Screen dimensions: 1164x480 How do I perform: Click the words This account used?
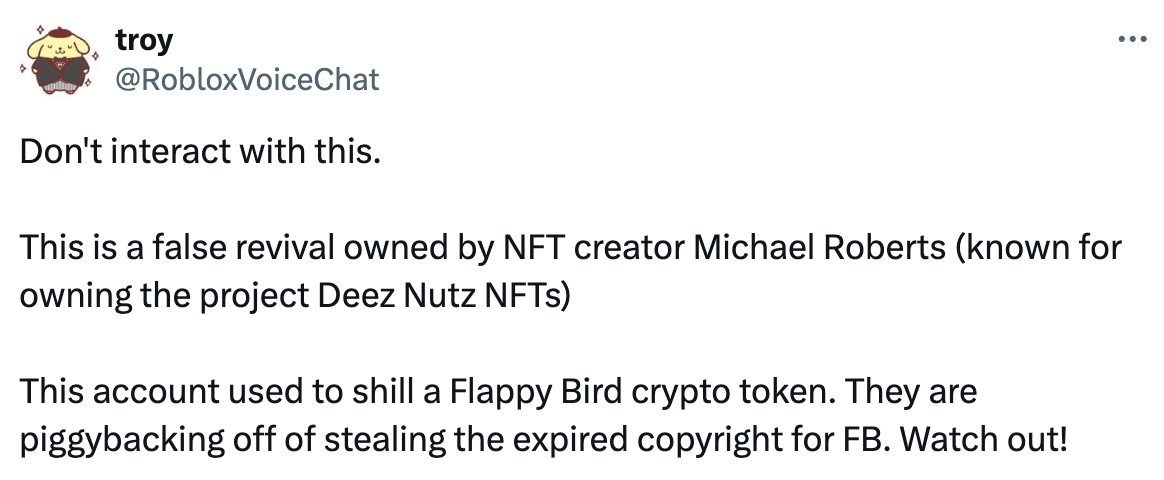(153, 392)
